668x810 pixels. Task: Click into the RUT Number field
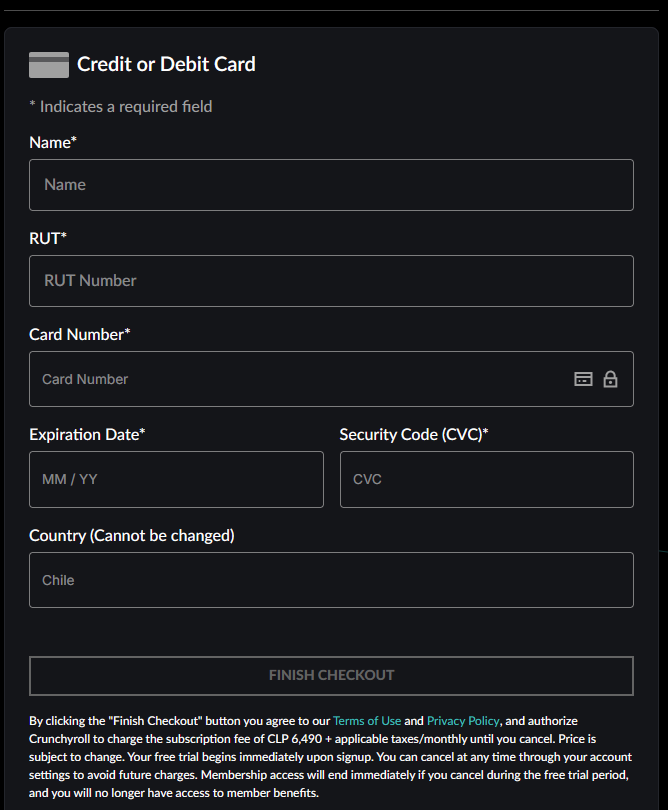[331, 281]
